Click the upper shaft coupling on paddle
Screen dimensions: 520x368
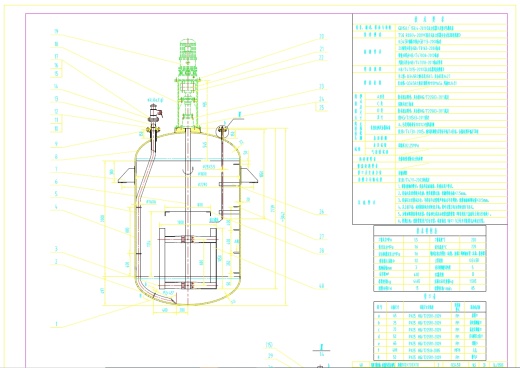click(188, 239)
